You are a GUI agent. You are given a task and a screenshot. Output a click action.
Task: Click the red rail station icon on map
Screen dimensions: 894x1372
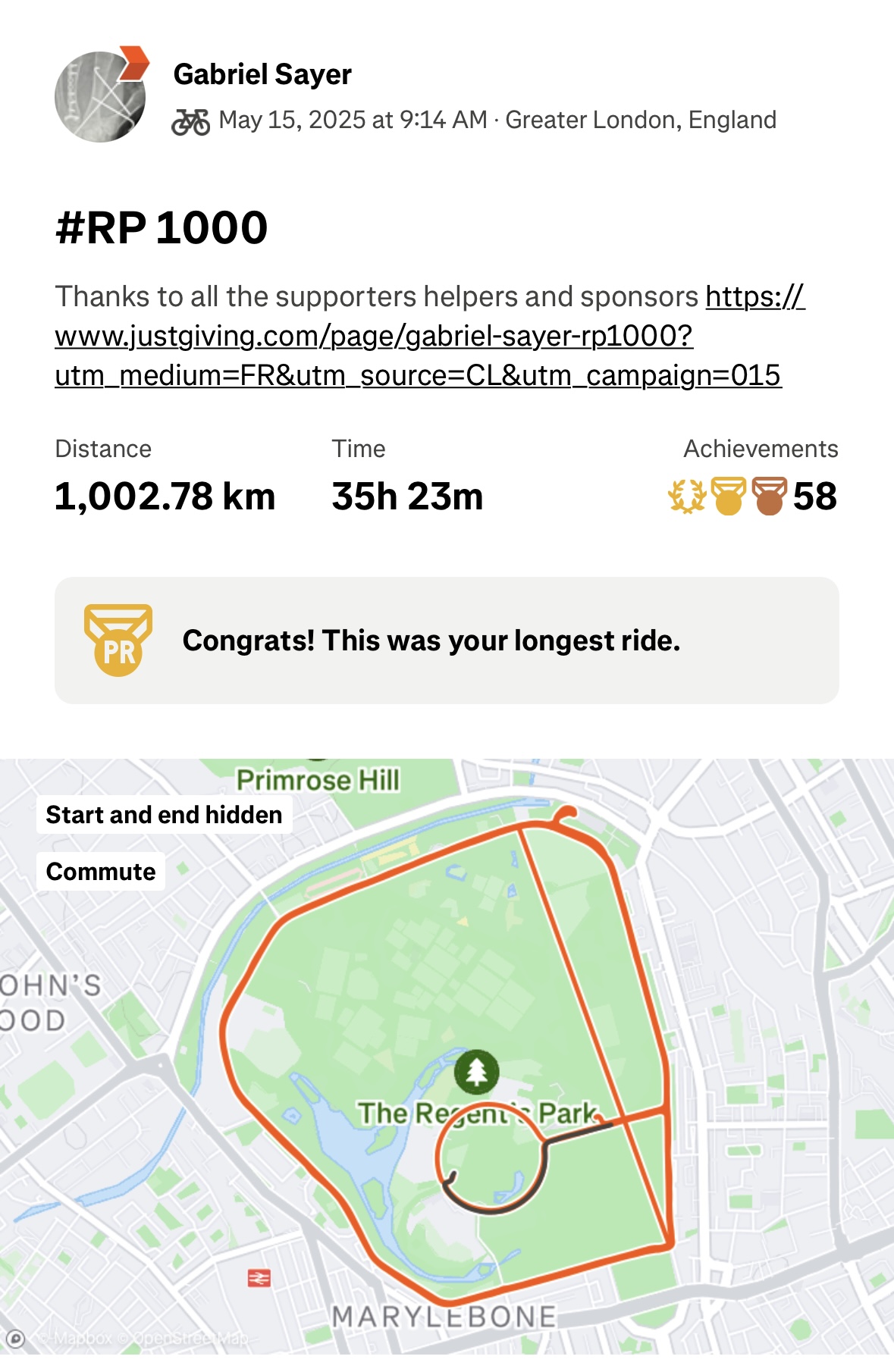pyautogui.click(x=259, y=1279)
